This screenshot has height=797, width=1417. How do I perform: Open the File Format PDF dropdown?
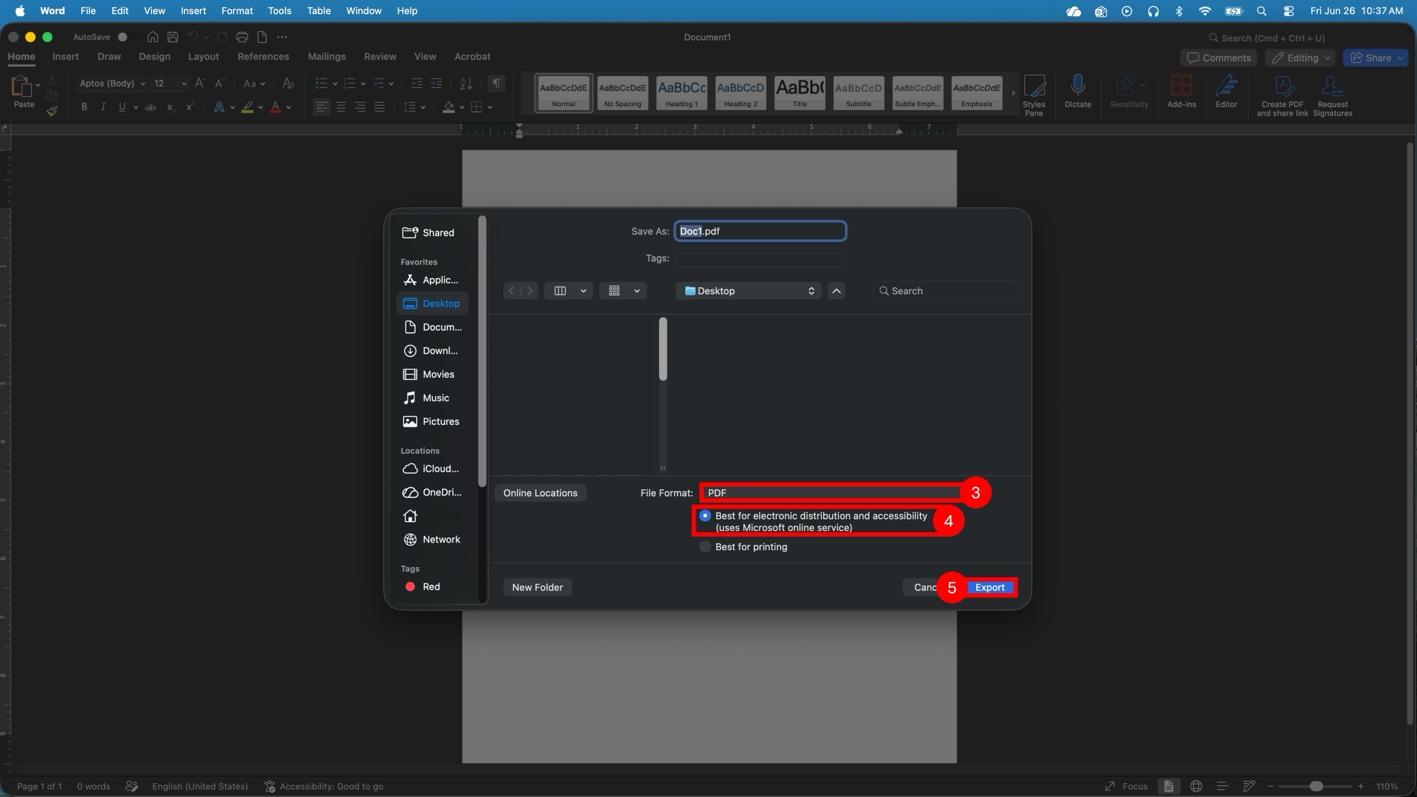point(831,493)
